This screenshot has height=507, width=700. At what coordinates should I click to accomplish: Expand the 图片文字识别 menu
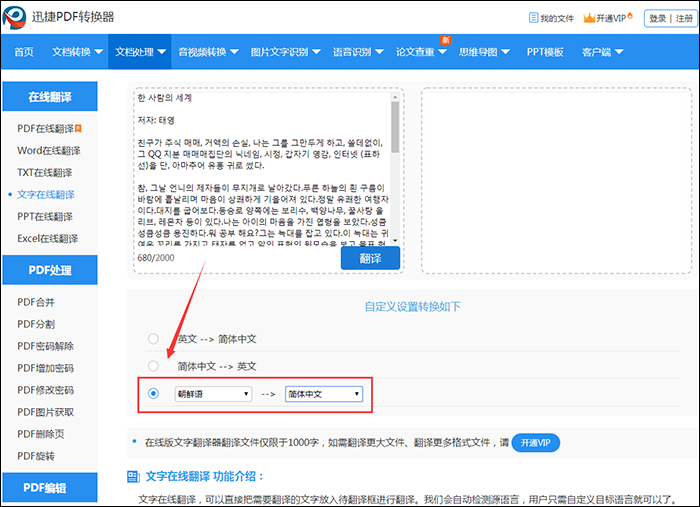tap(285, 52)
